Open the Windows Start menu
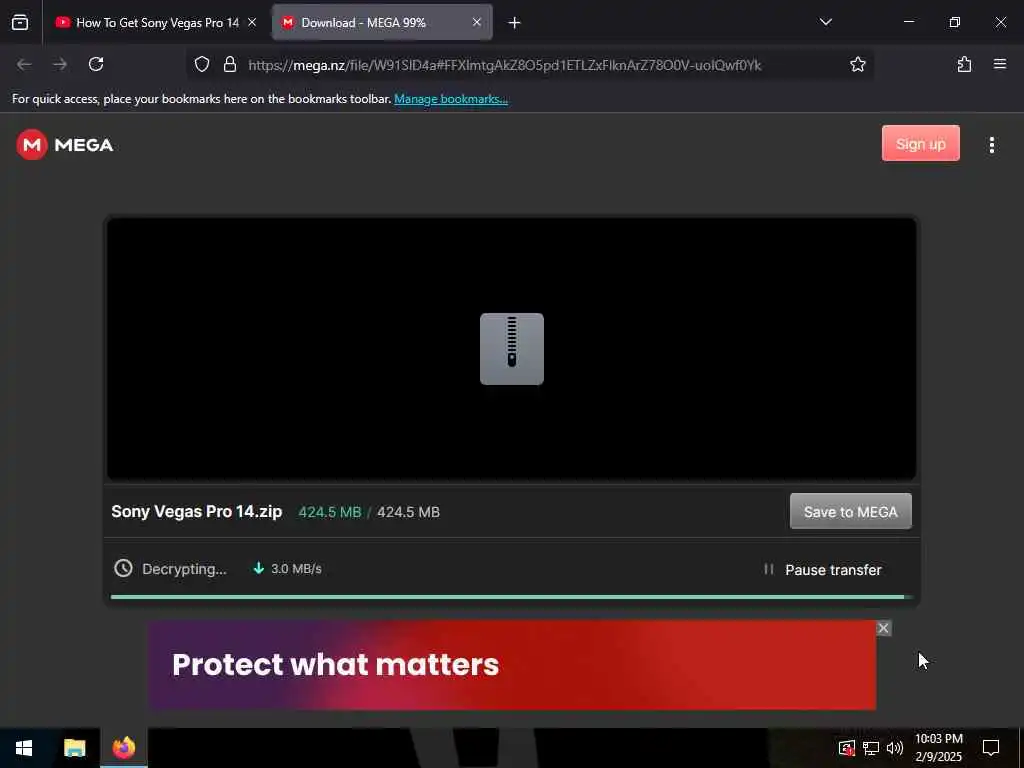The width and height of the screenshot is (1024, 768). coord(24,748)
